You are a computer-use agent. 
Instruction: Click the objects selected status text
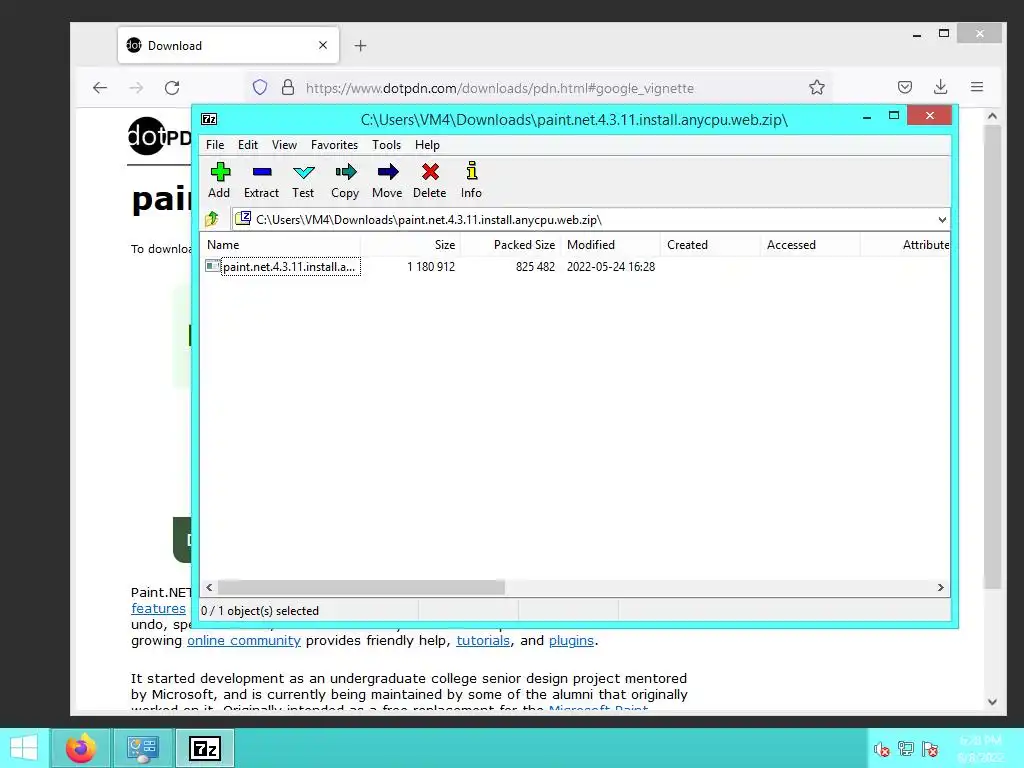coord(260,611)
